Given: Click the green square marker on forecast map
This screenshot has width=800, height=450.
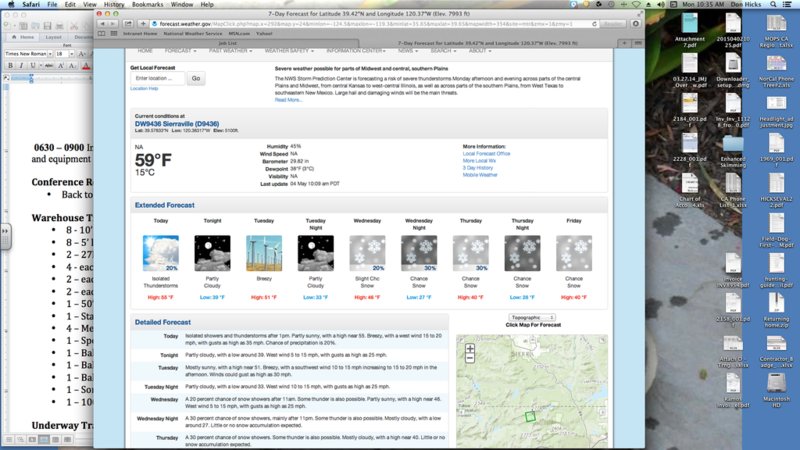Looking at the screenshot, I should 530,416.
